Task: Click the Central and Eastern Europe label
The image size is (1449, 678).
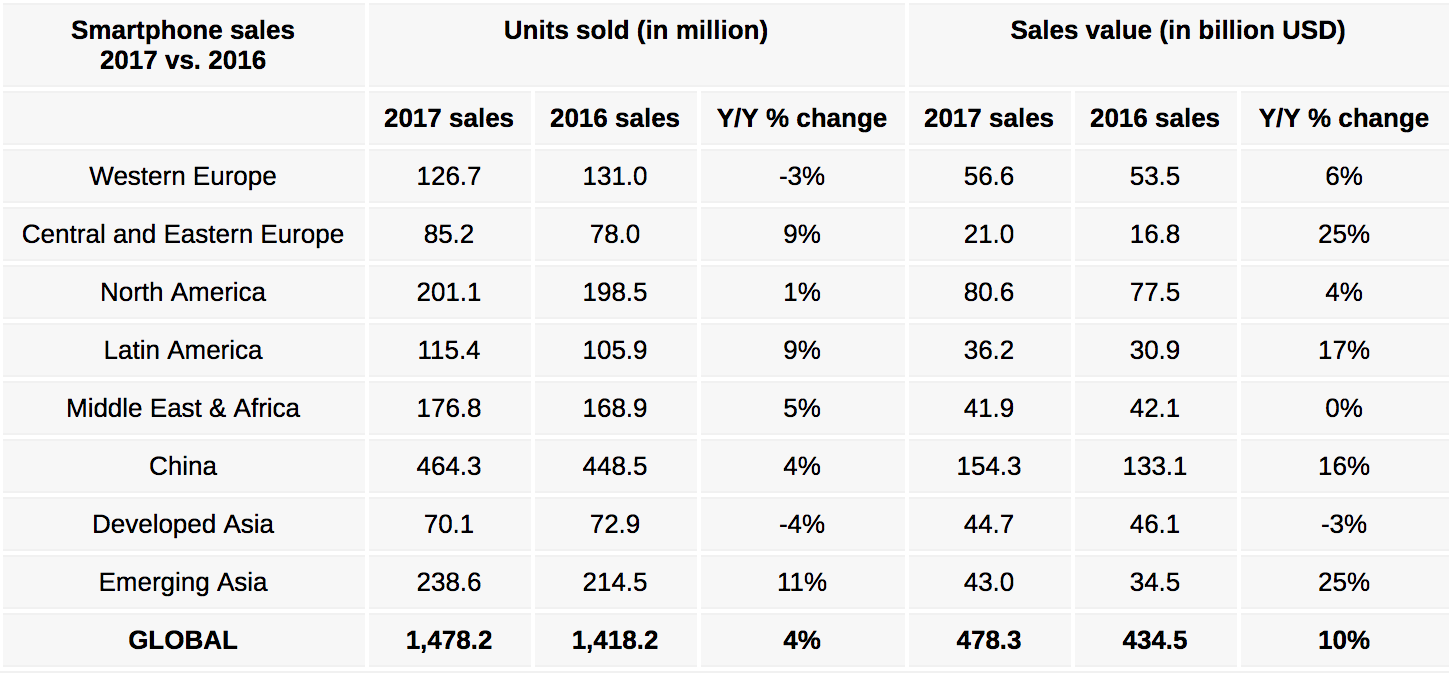Action: 183,235
